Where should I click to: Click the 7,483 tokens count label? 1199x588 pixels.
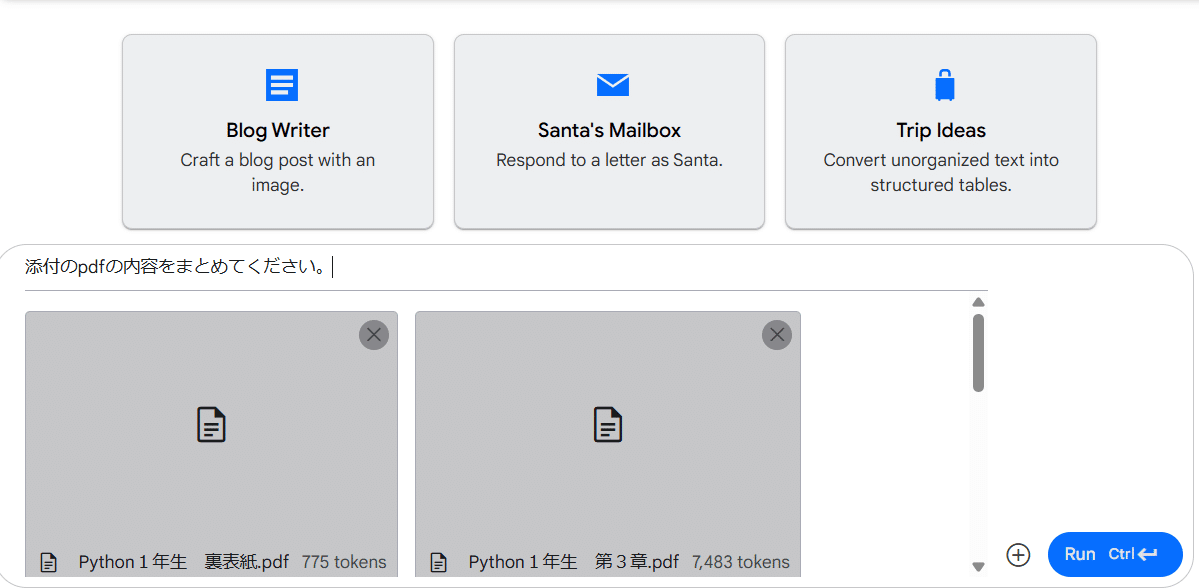pos(740,562)
